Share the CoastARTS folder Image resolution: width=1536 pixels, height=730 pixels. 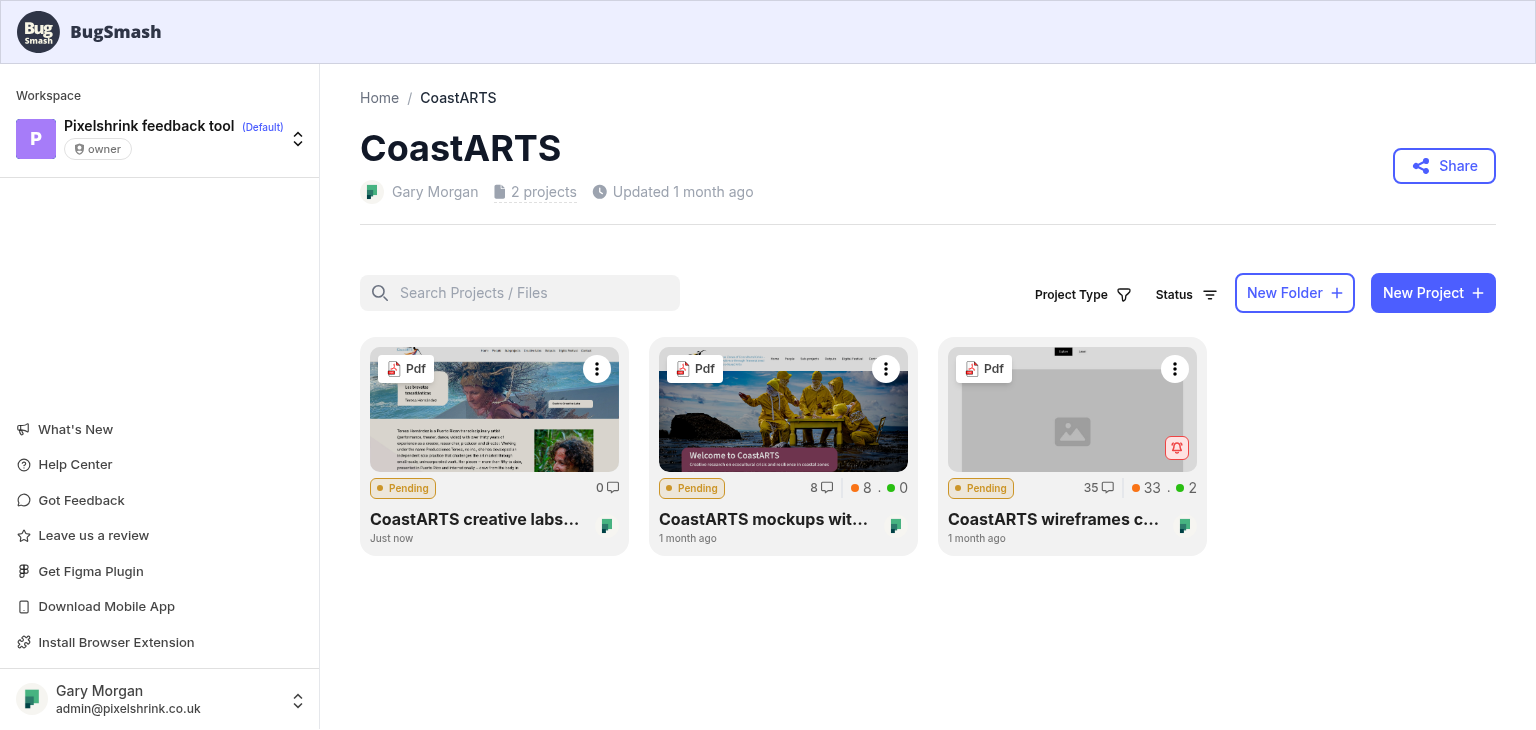1444,166
